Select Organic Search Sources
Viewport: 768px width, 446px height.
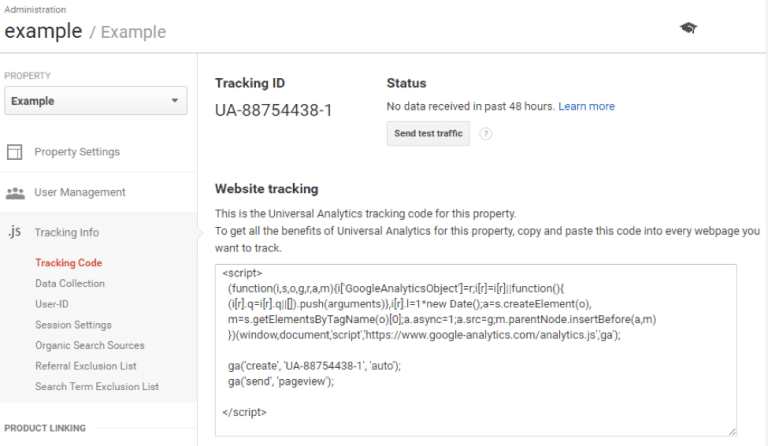point(90,345)
